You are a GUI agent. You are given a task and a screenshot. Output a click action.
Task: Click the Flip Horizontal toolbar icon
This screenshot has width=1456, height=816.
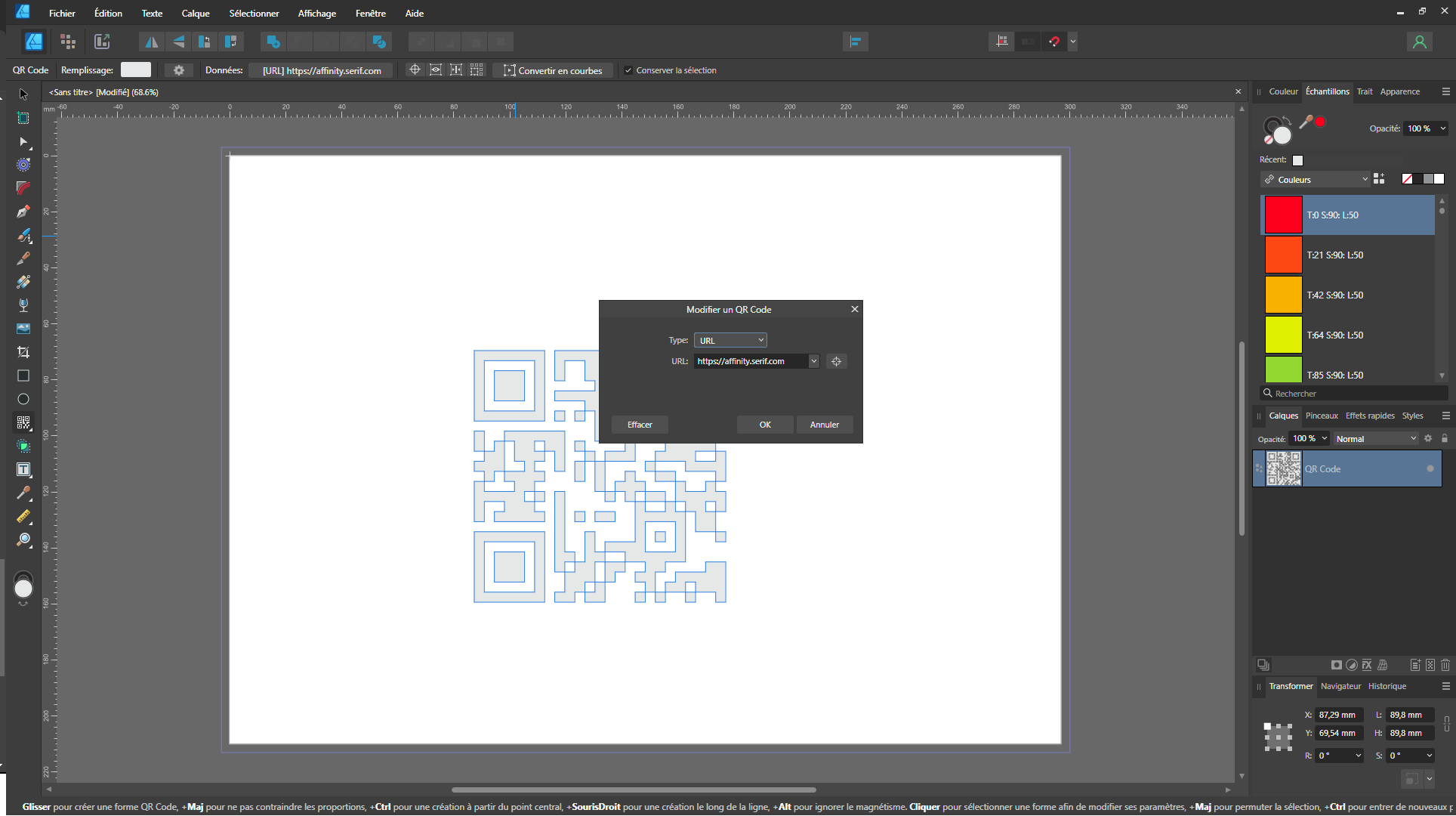(x=152, y=42)
